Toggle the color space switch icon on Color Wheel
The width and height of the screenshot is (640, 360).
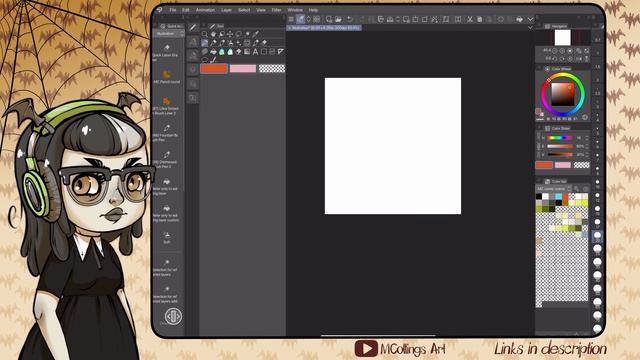pos(585,118)
